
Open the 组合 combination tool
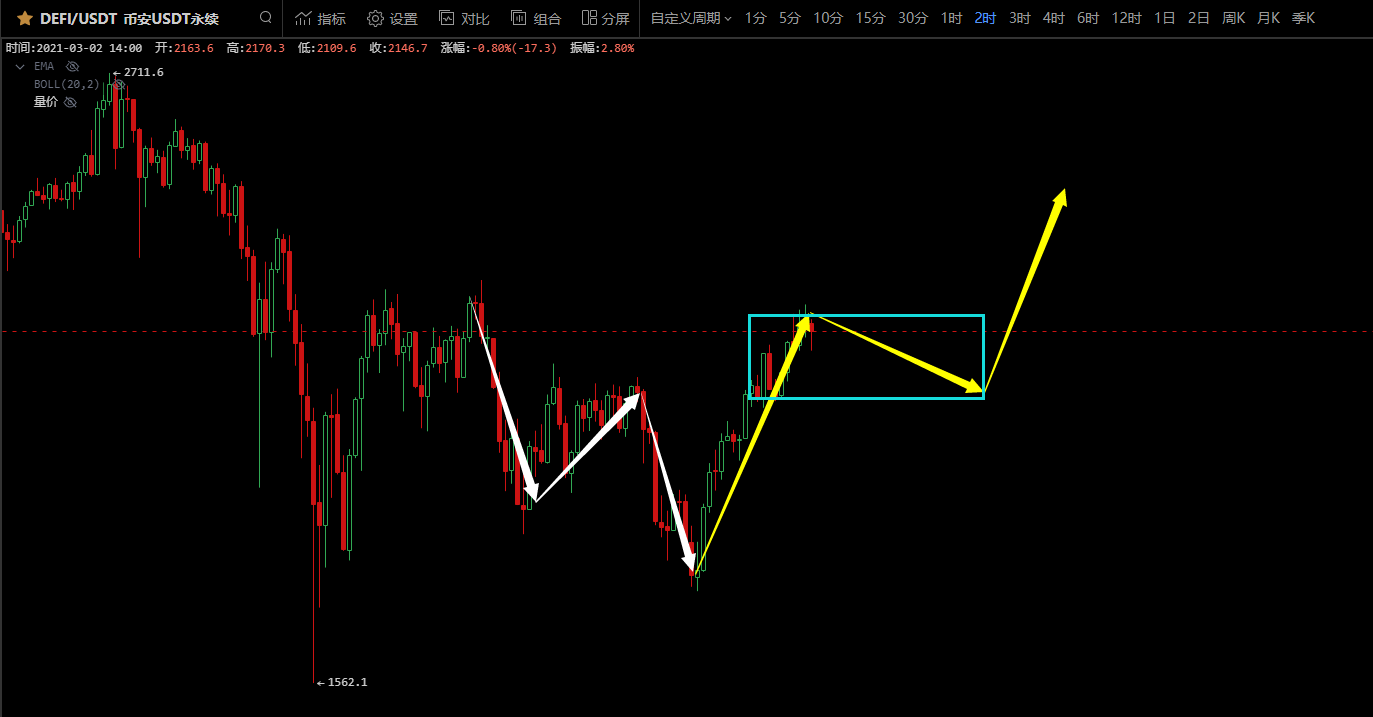pyautogui.click(x=536, y=18)
